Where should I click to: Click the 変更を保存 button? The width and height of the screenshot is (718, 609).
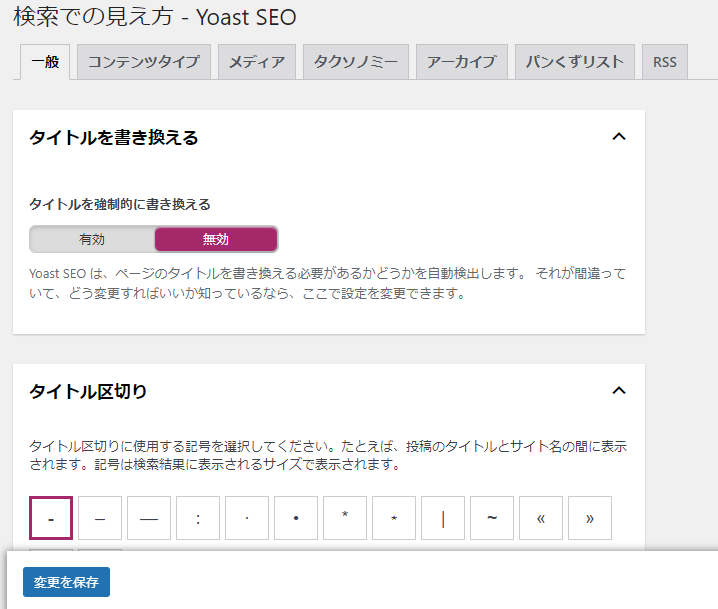66,582
